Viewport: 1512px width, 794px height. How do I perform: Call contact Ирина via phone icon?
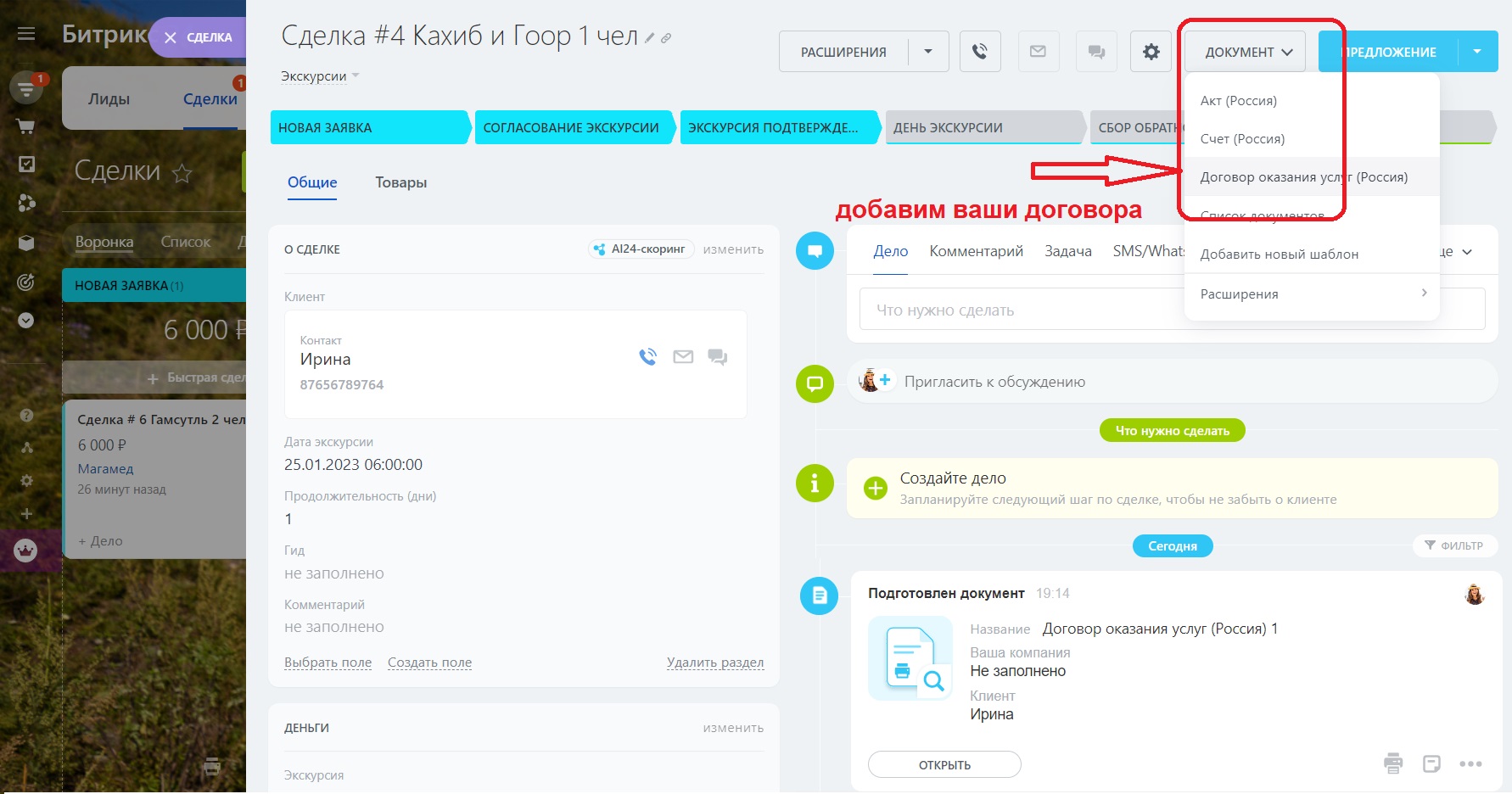tap(648, 357)
